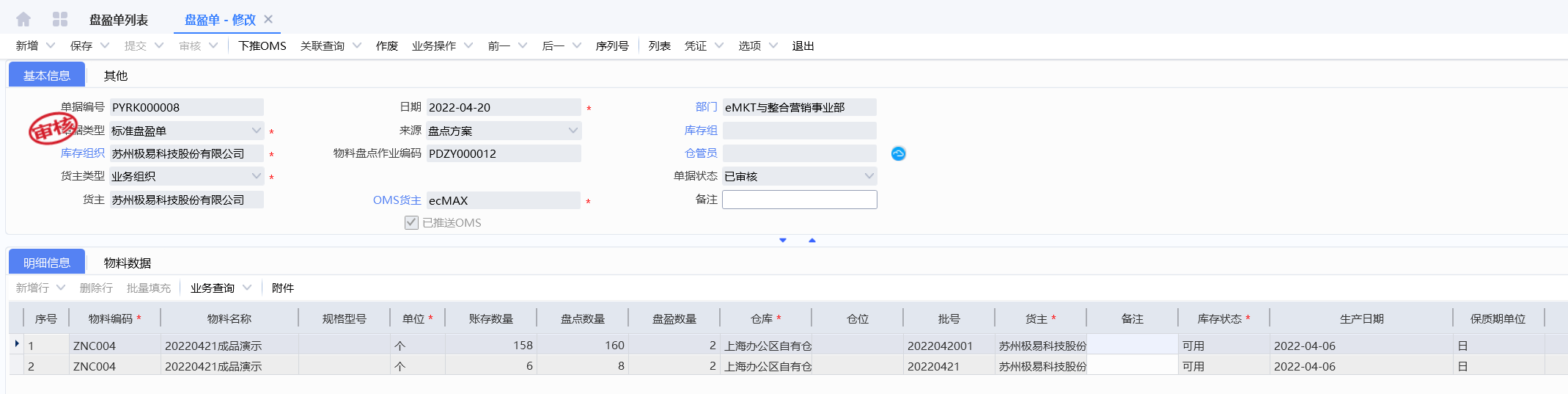1568x394 pixels.
Task: Switch to the 盘盈单 - 修改 tab
Action: click(x=220, y=20)
